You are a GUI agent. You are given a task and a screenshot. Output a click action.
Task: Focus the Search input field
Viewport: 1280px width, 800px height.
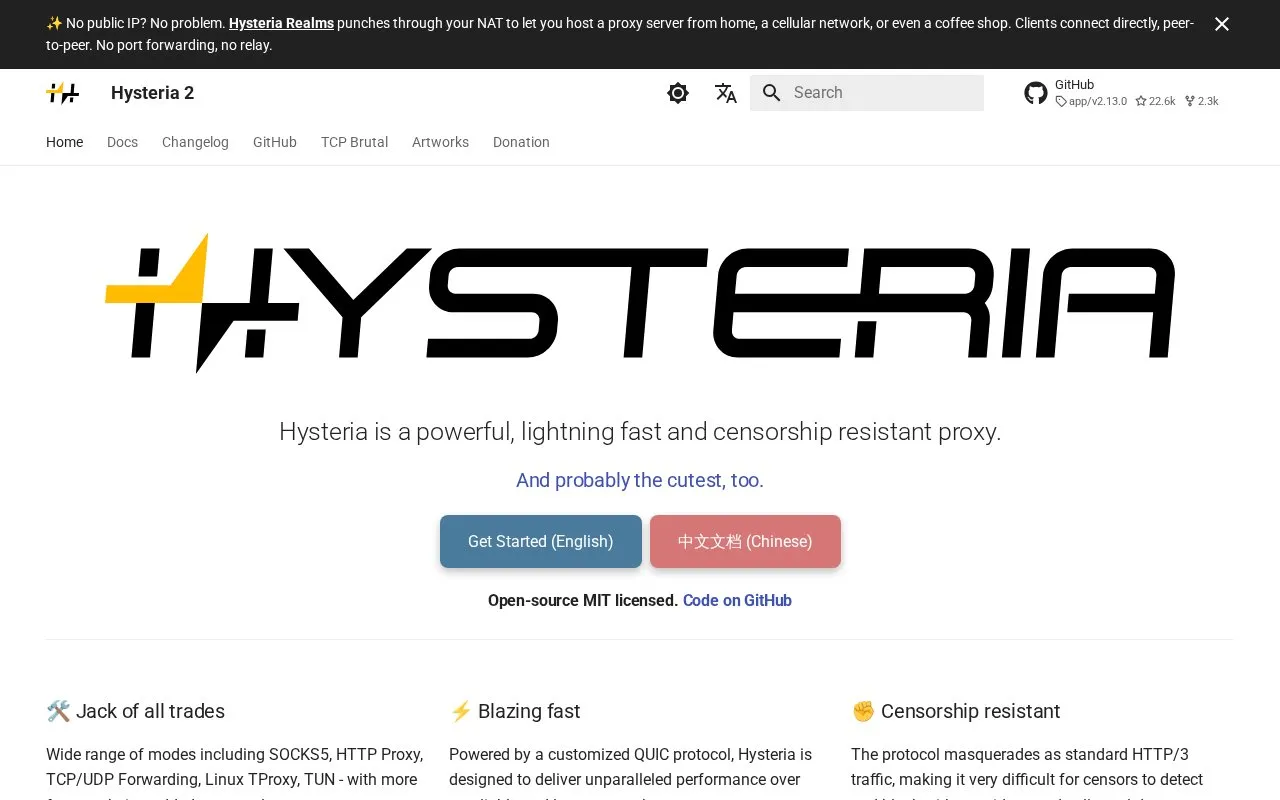[867, 93]
